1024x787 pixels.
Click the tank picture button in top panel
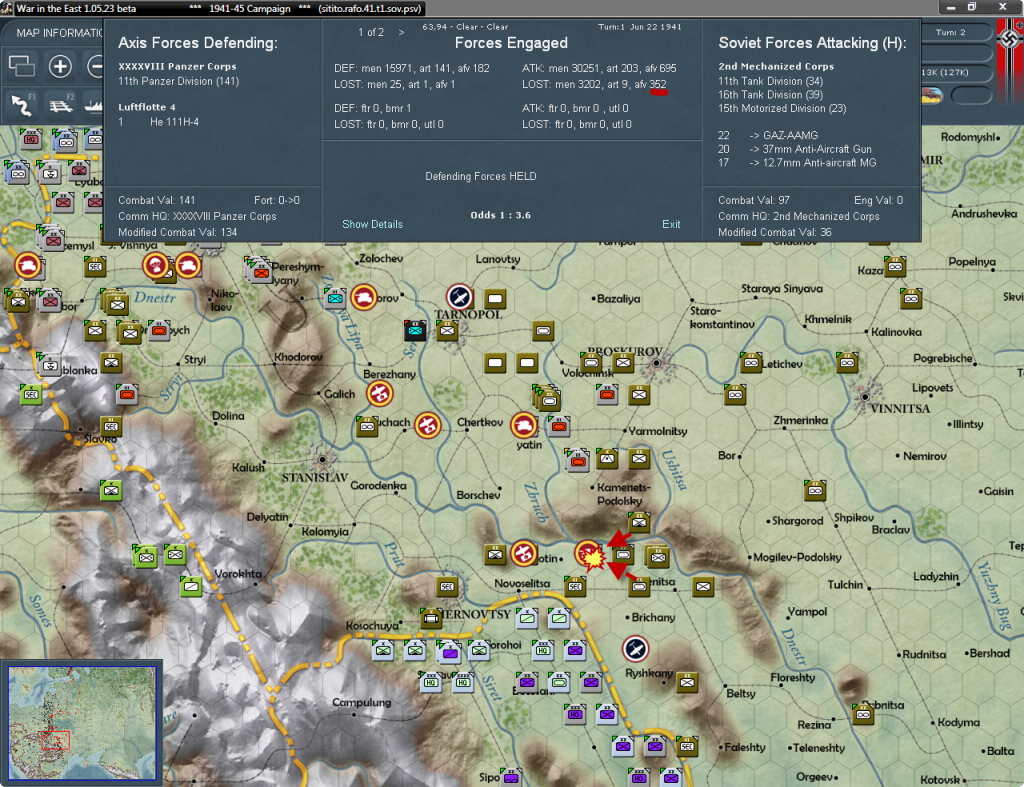[932, 95]
